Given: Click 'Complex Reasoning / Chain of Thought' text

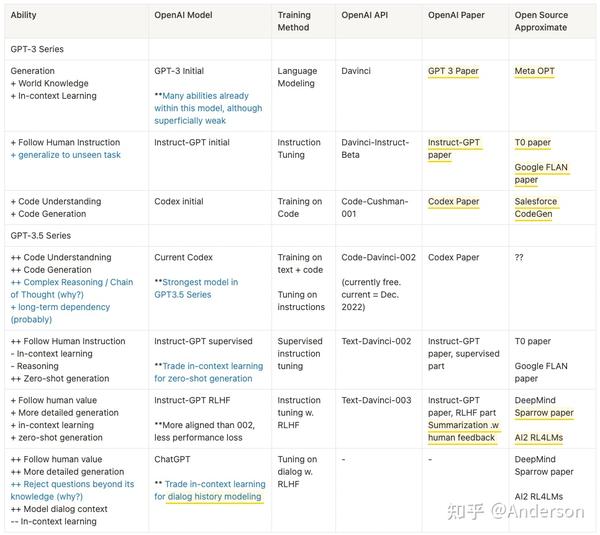Looking at the screenshot, I should (72, 288).
